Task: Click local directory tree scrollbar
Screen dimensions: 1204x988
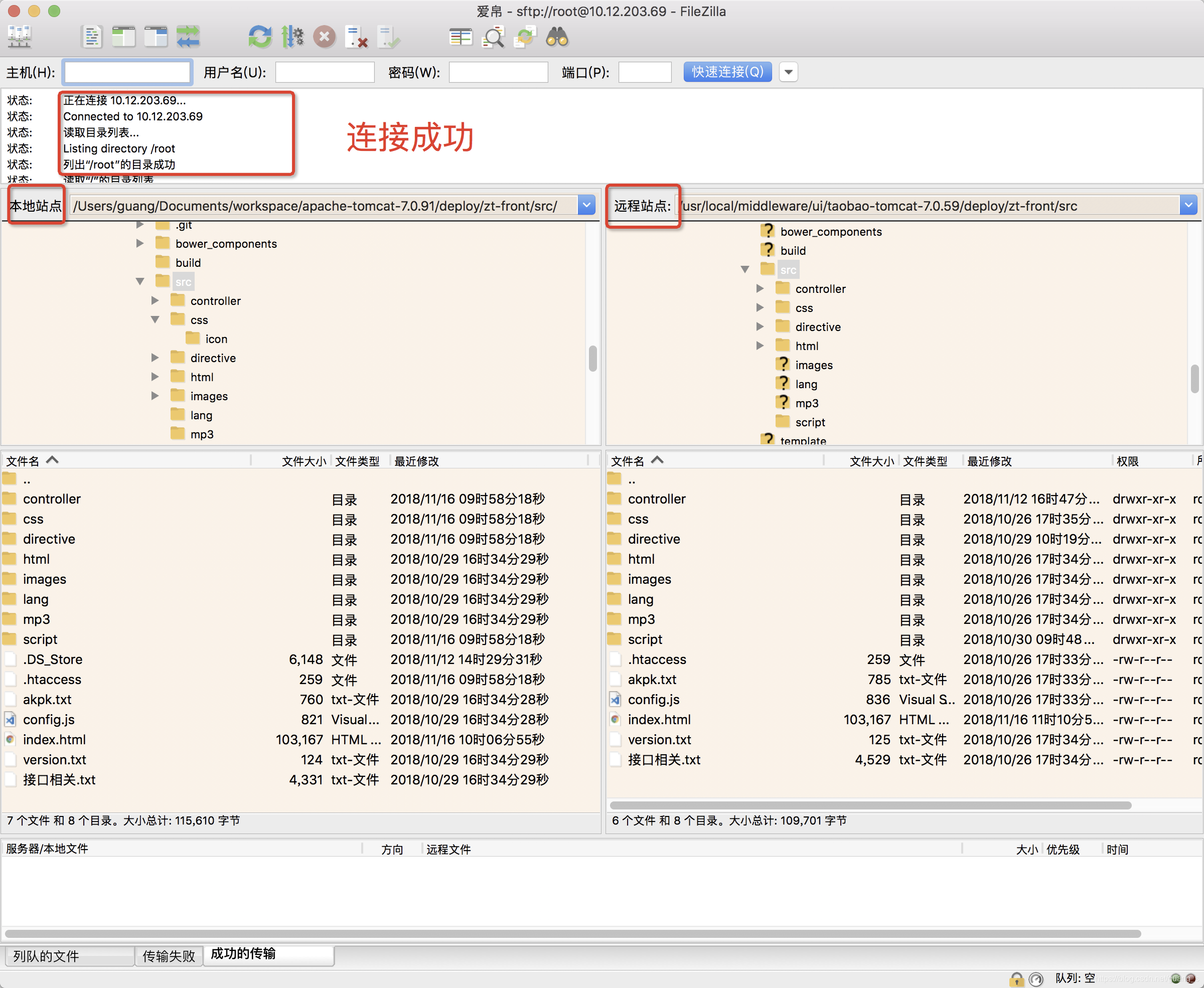Action: tap(592, 358)
